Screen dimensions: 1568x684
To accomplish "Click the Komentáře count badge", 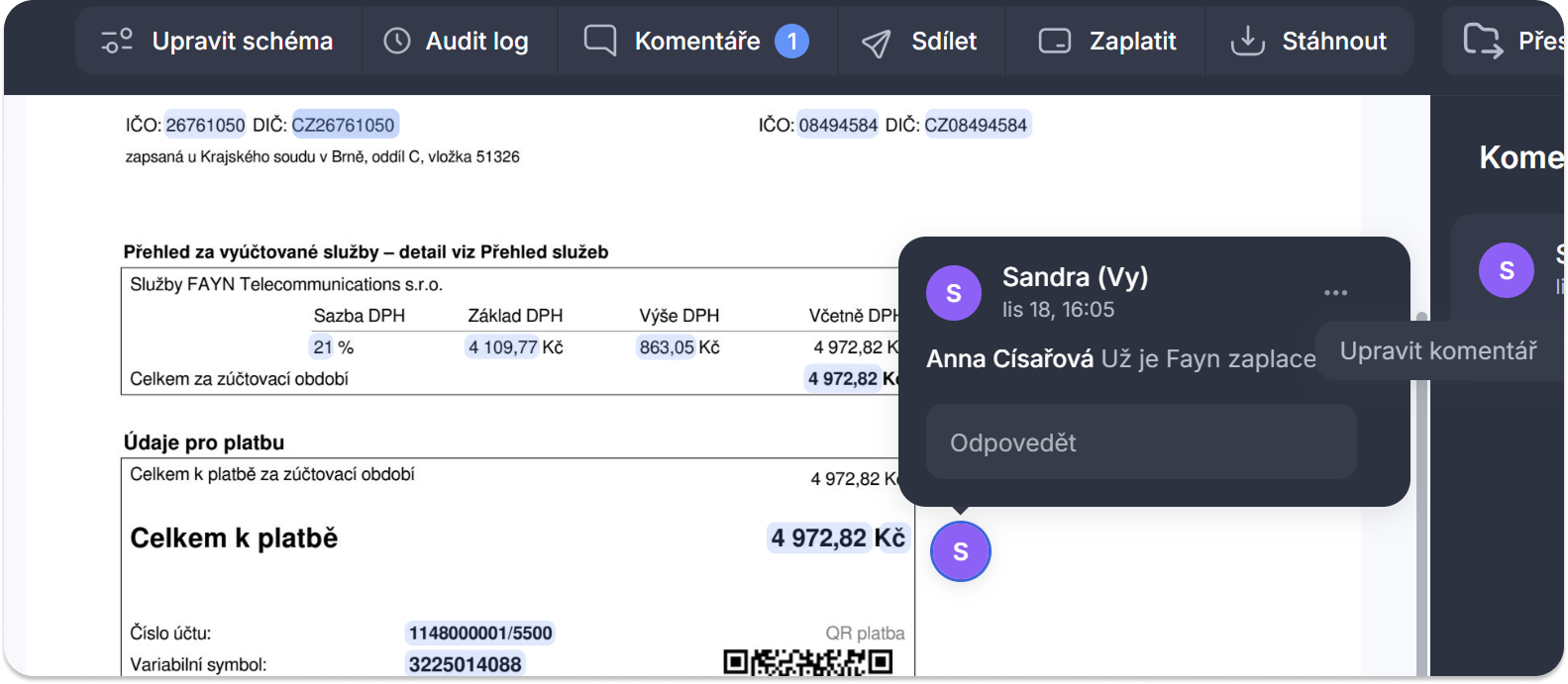I will point(791,42).
